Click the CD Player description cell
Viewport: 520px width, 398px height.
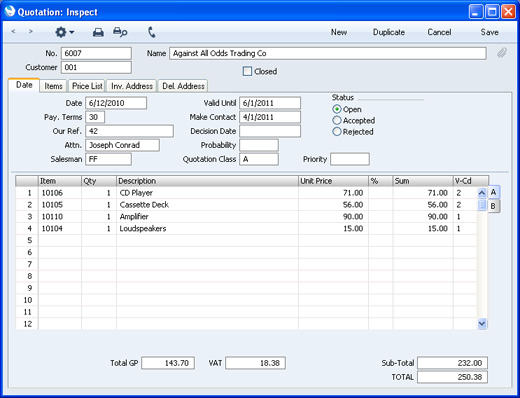tap(207, 193)
